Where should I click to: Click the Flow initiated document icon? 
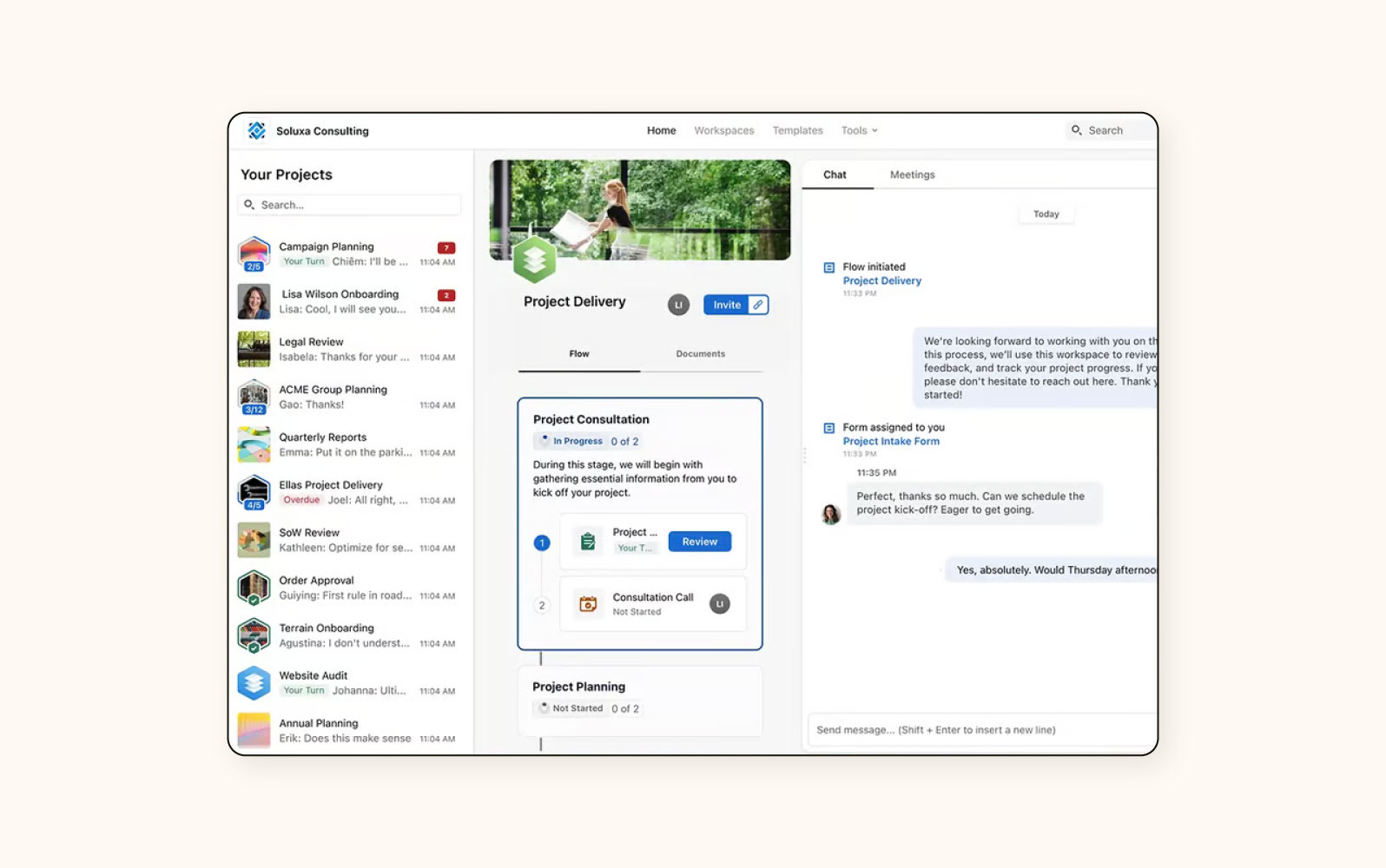pyautogui.click(x=828, y=267)
